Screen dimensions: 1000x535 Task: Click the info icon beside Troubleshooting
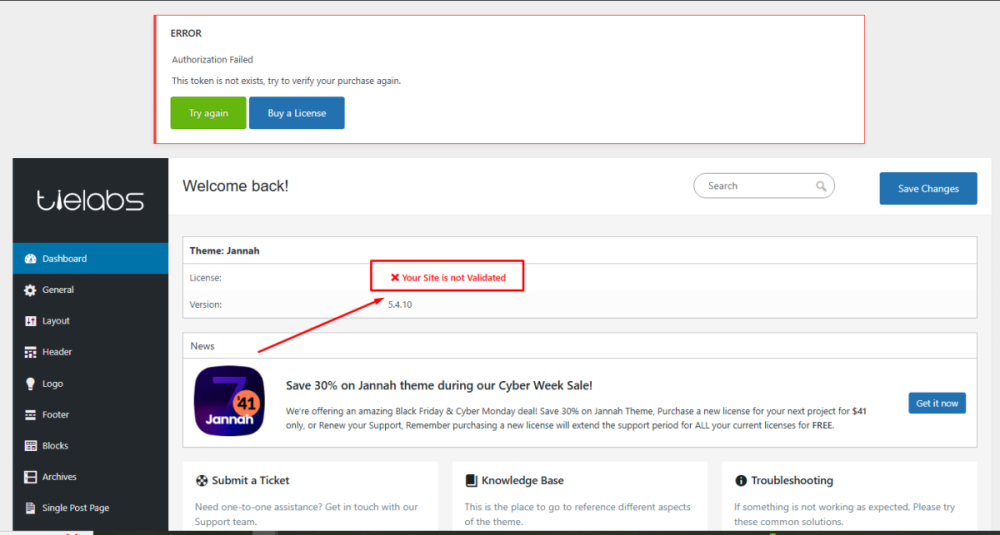[740, 480]
